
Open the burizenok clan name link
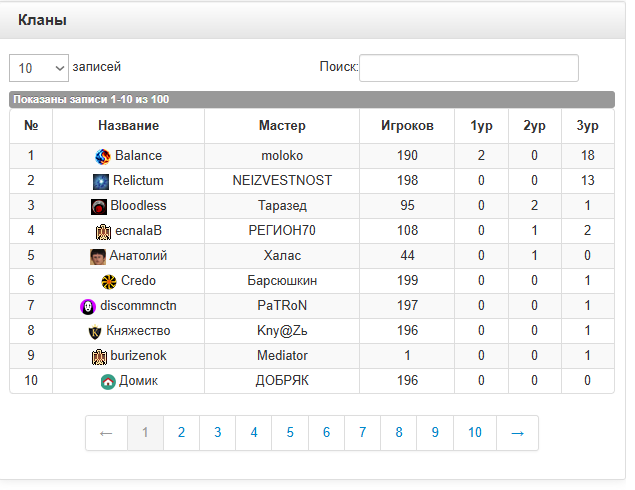click(138, 356)
